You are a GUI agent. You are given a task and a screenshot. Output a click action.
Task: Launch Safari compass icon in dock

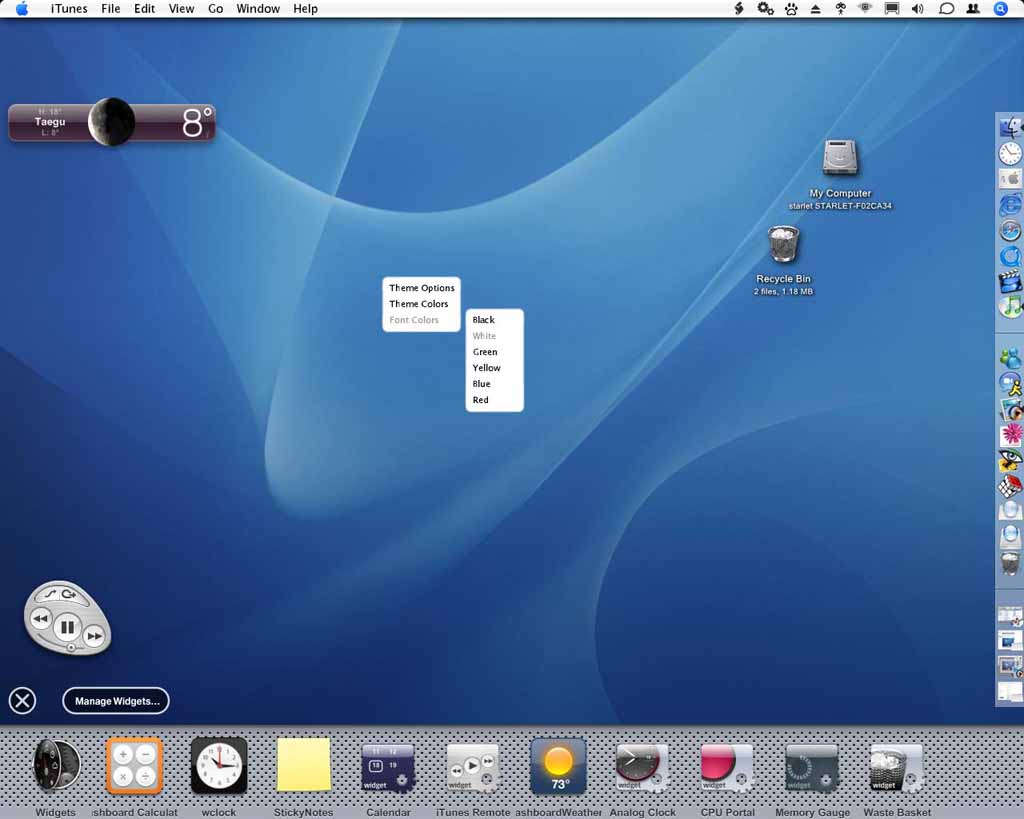pos(1010,231)
